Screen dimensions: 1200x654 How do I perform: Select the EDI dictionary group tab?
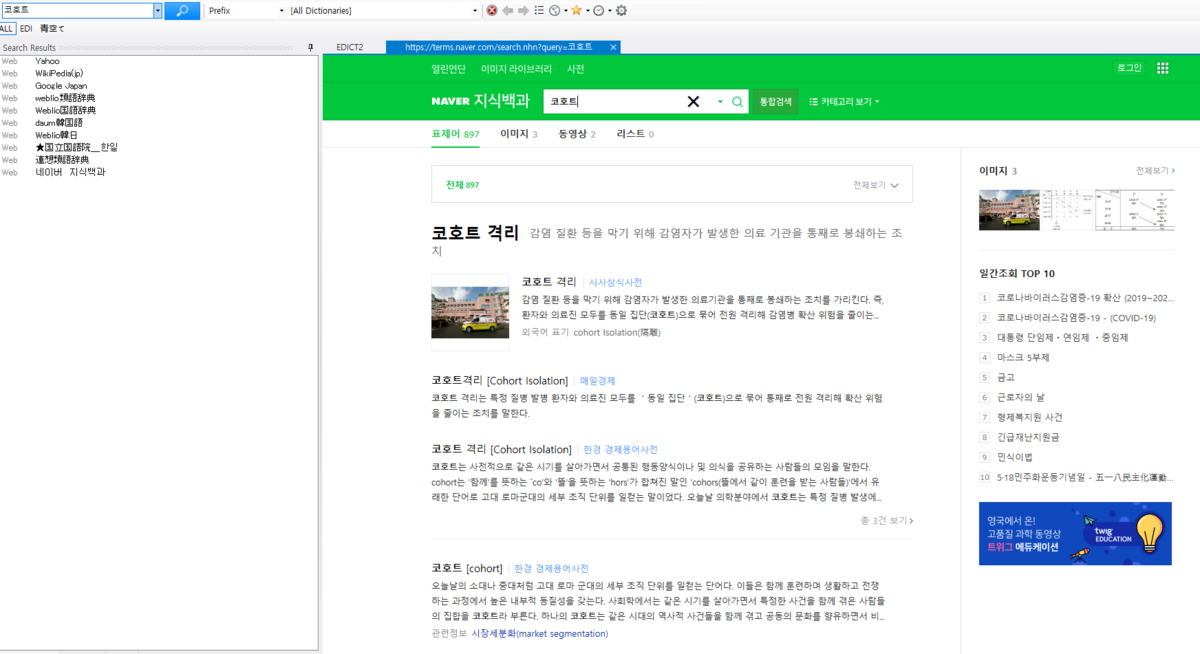click(26, 29)
